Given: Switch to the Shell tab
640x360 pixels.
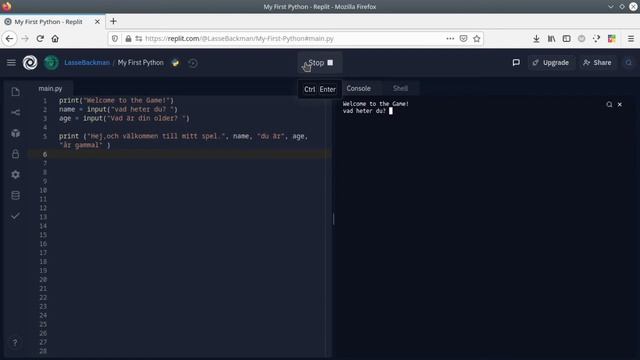Looking at the screenshot, I should [400, 88].
